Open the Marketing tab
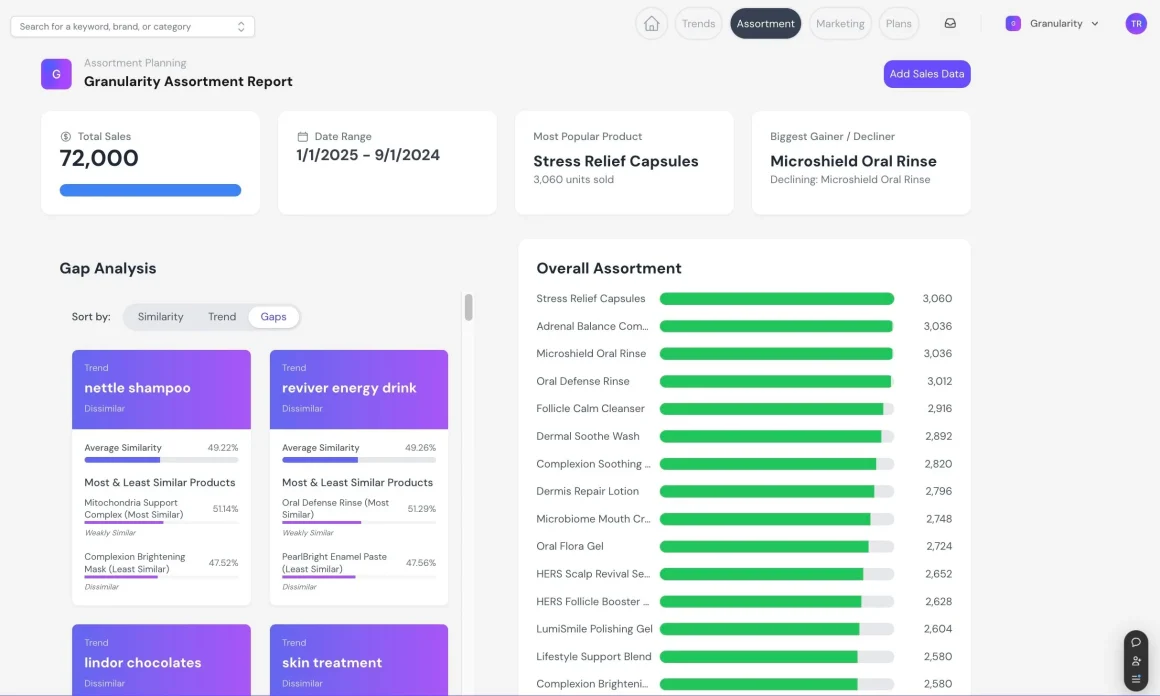This screenshot has height=696, width=1160. tap(840, 24)
